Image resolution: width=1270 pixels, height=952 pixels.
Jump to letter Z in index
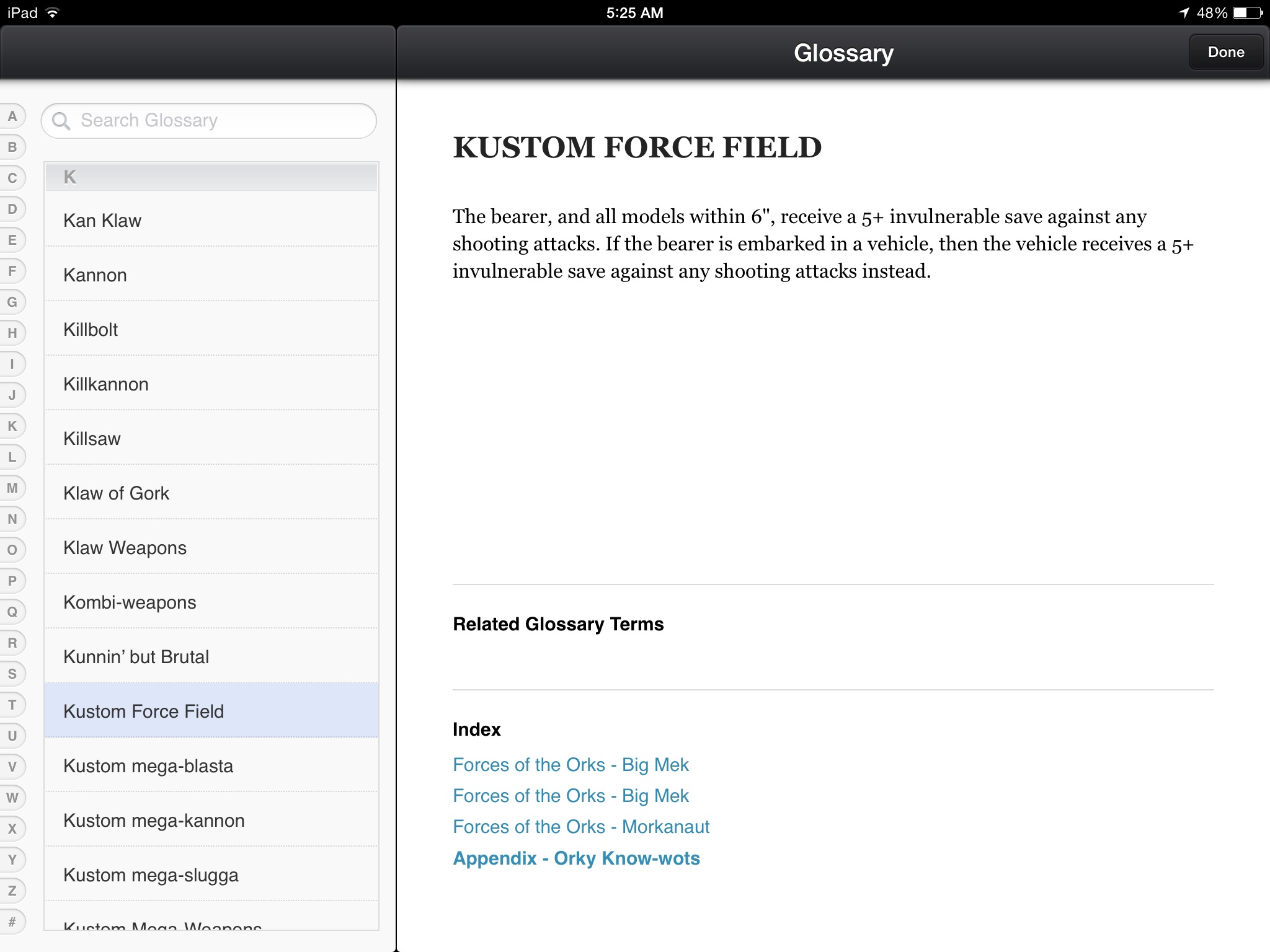point(12,891)
